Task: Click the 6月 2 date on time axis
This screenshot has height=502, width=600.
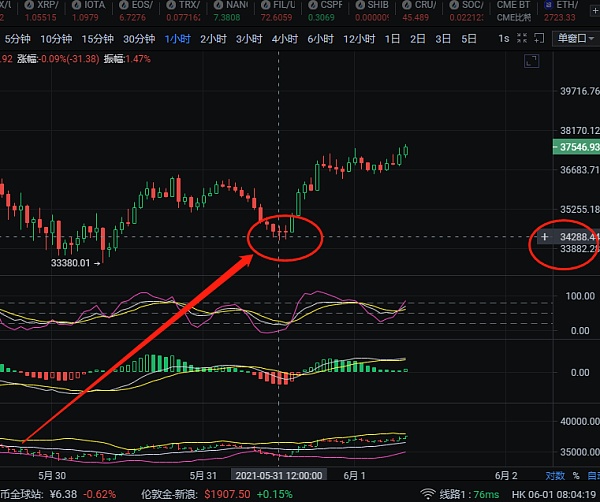Action: point(506,476)
